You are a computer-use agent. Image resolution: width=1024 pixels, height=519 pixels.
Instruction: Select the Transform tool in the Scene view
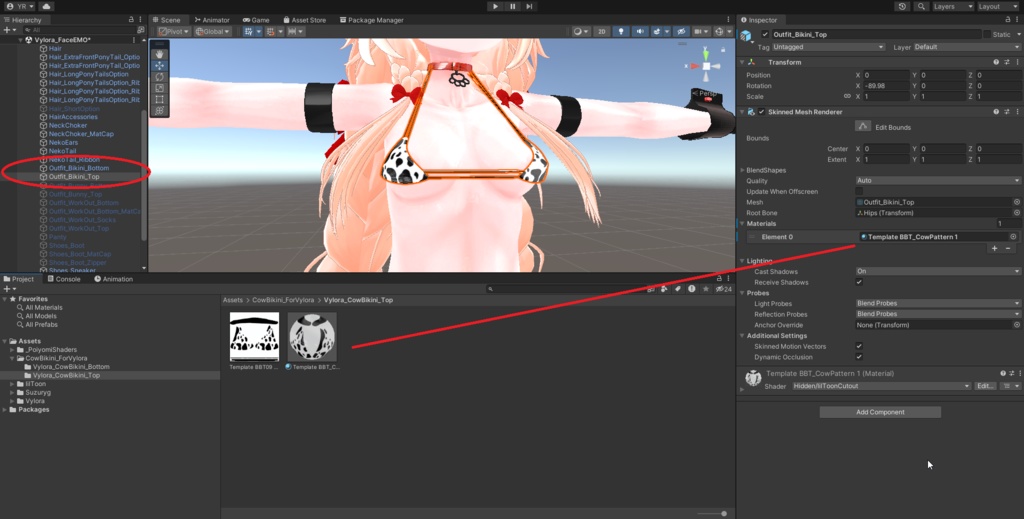(159, 111)
